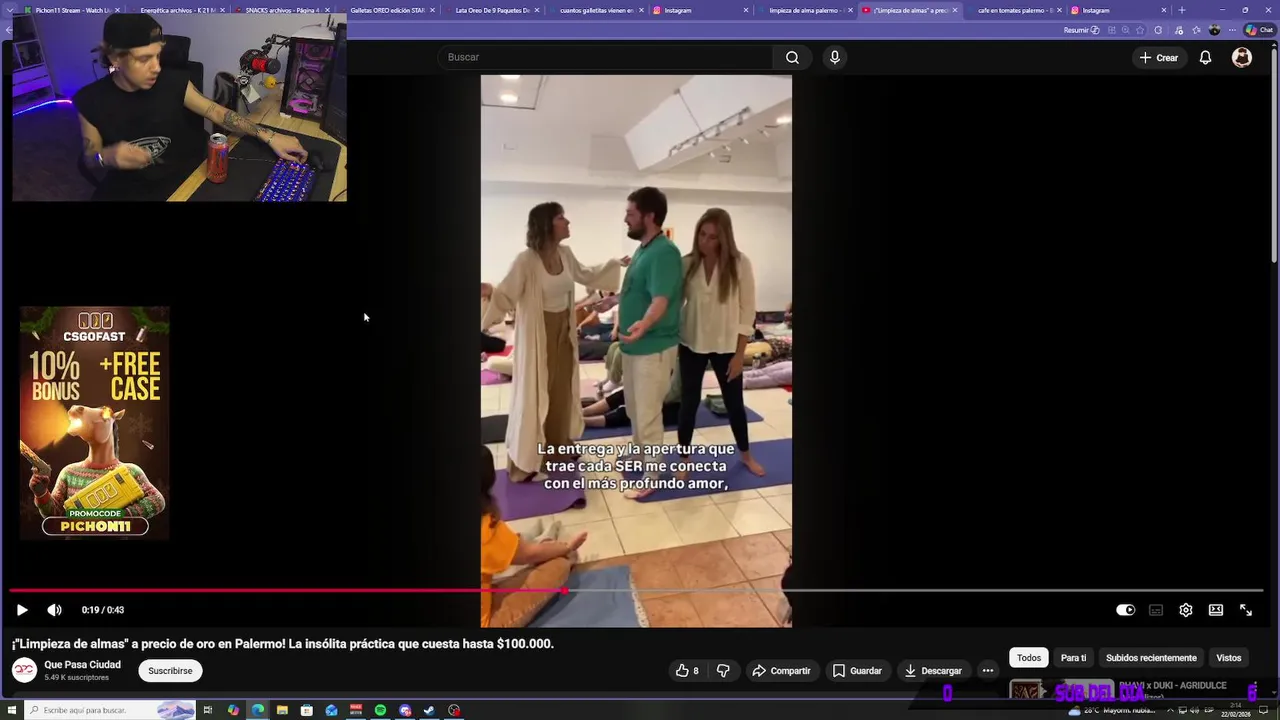Open the player settings gear

click(x=1186, y=610)
